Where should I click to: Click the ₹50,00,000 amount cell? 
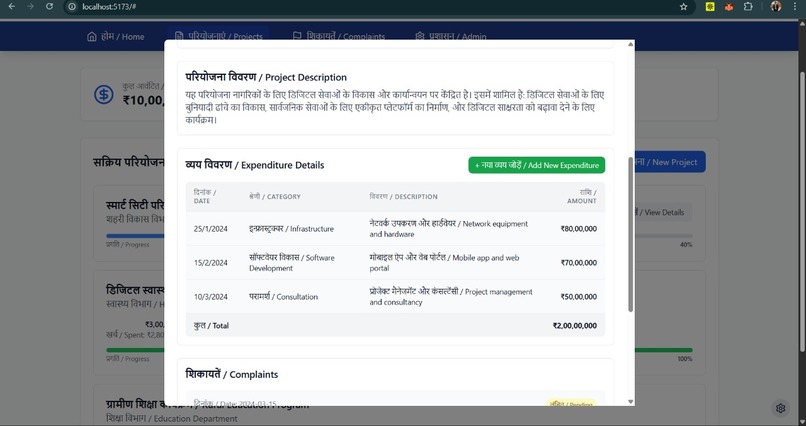[578, 297]
